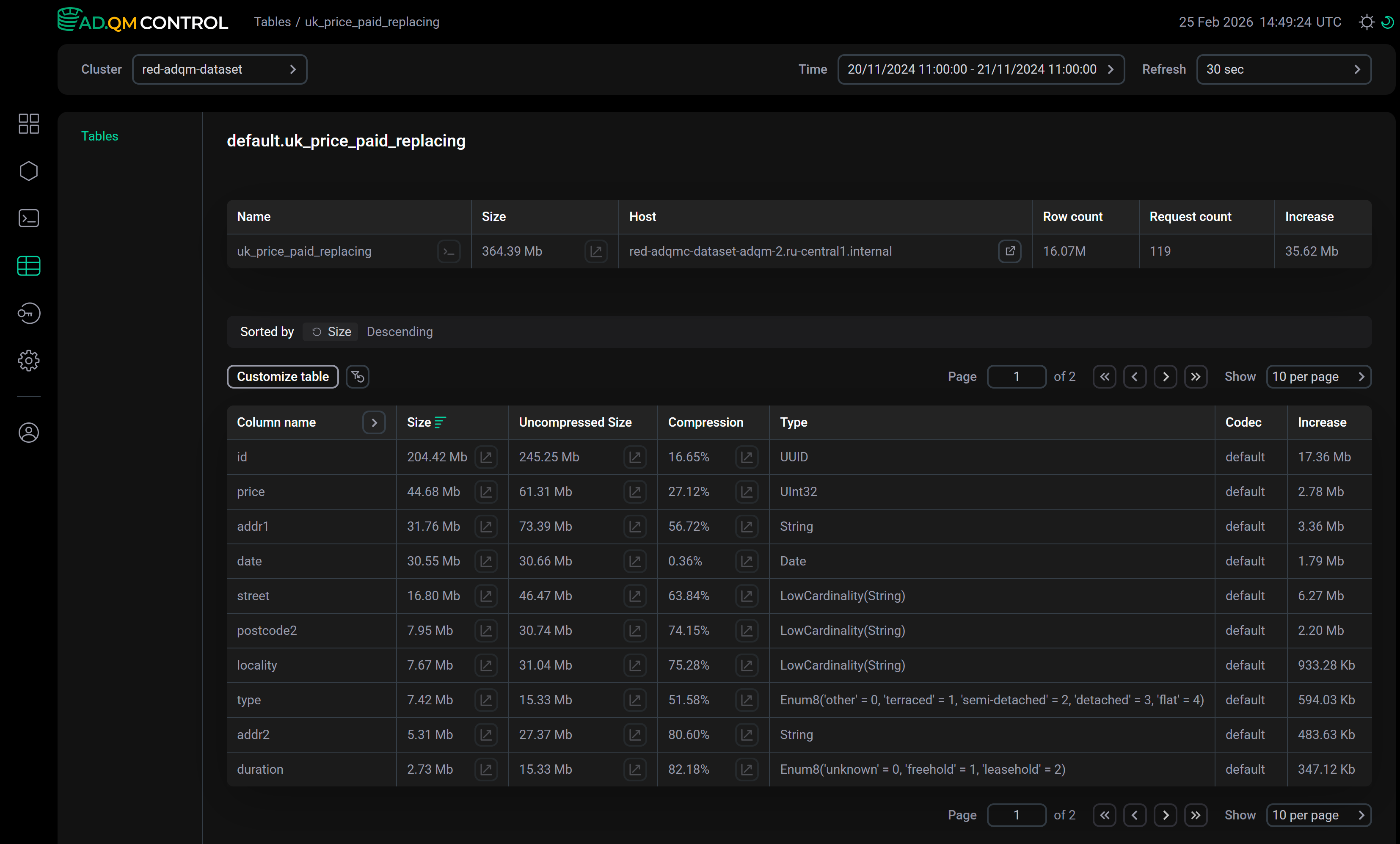
Task: Go to first page in top pagination
Action: pos(1104,376)
